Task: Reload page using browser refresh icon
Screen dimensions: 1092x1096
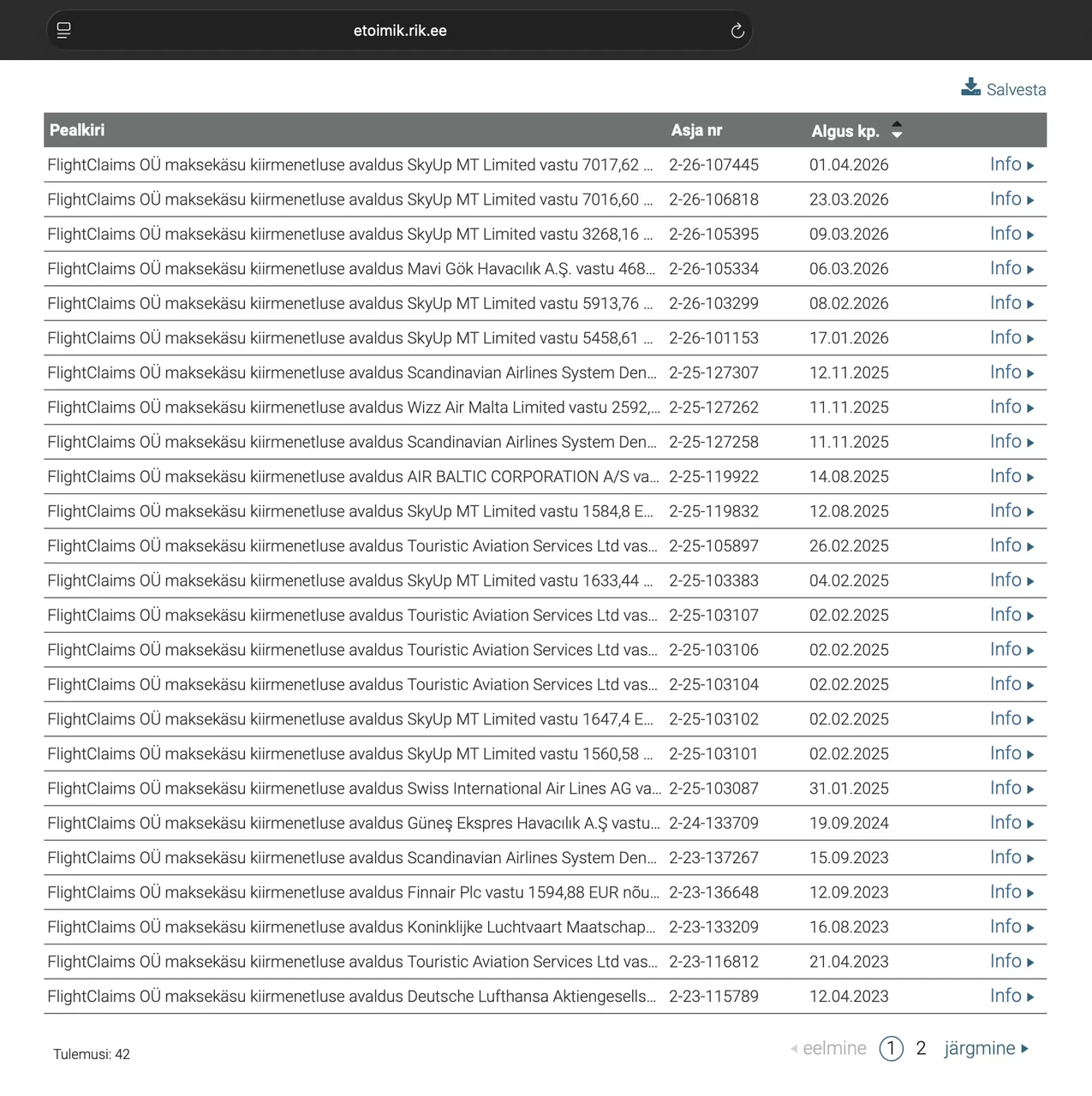Action: coord(737,31)
